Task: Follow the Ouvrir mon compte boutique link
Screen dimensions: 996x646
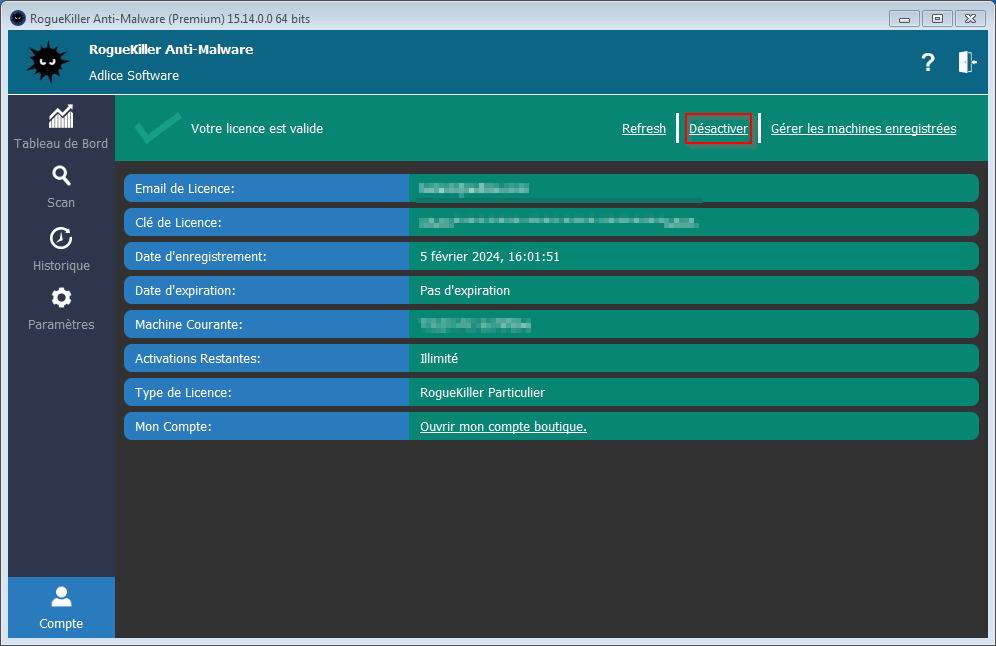Action: tap(503, 427)
